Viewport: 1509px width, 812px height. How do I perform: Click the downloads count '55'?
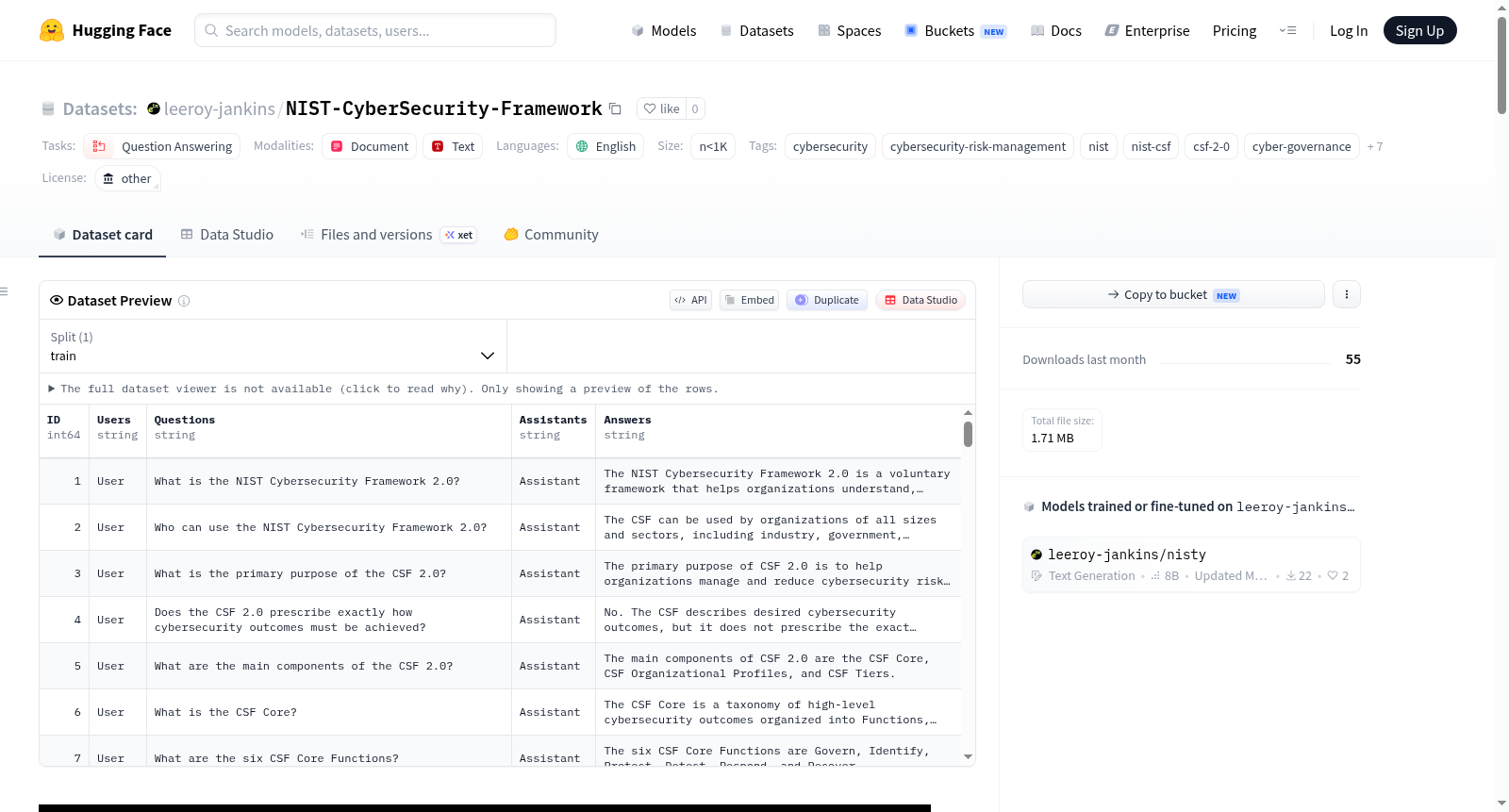click(x=1353, y=359)
